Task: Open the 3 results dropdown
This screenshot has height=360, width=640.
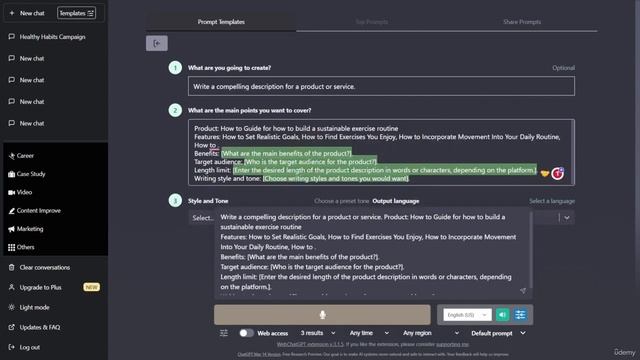Action: coord(318,333)
